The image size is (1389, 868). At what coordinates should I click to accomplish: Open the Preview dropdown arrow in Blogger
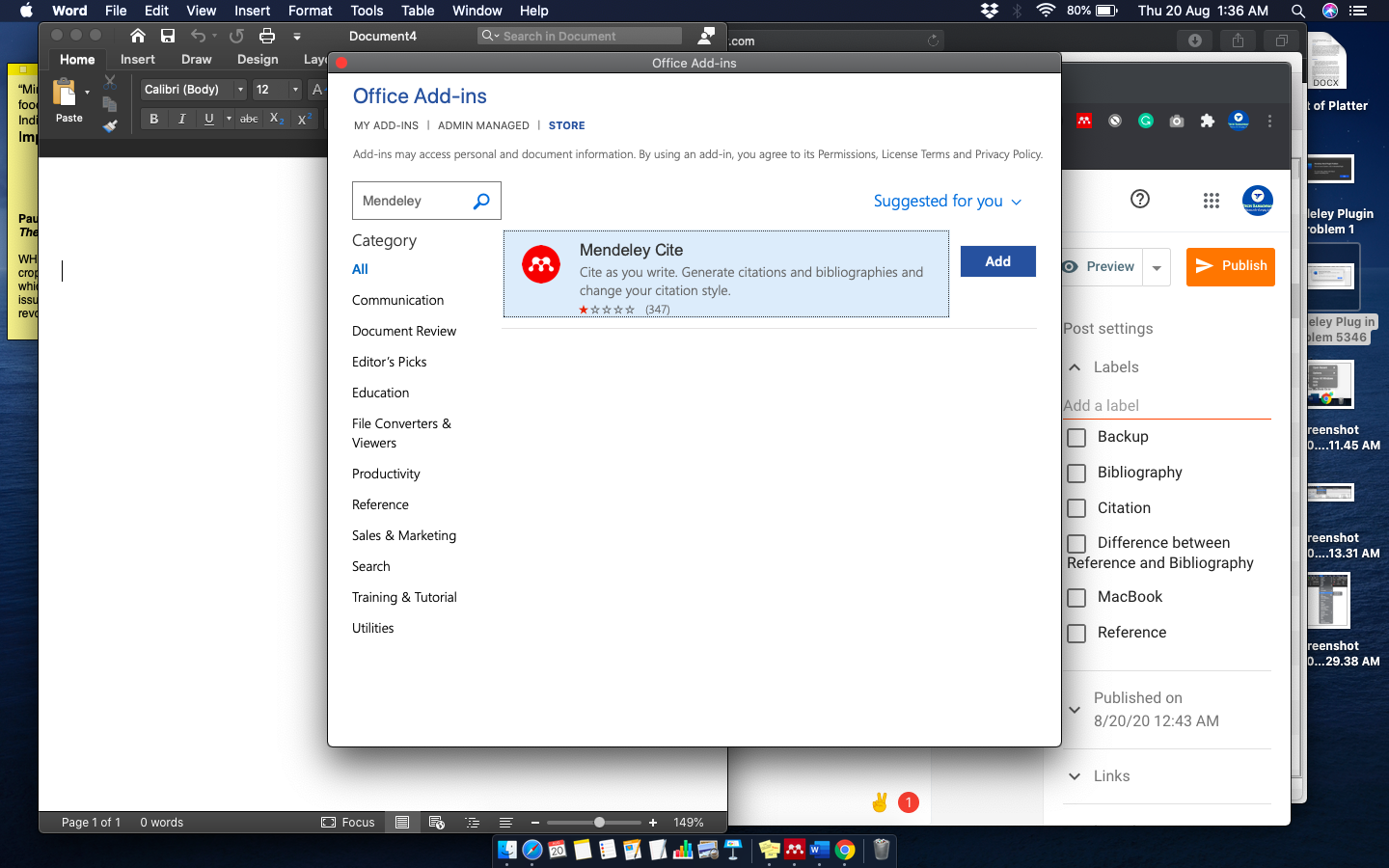pyautogui.click(x=1157, y=267)
